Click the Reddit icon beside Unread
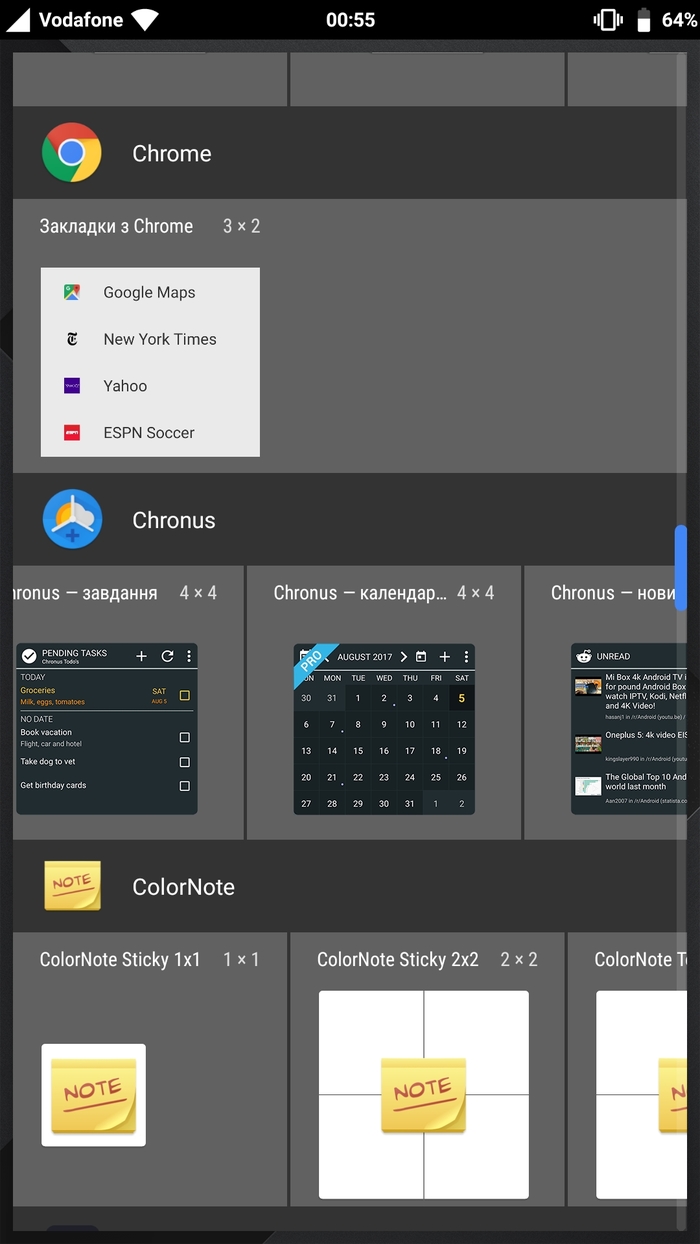 583,656
